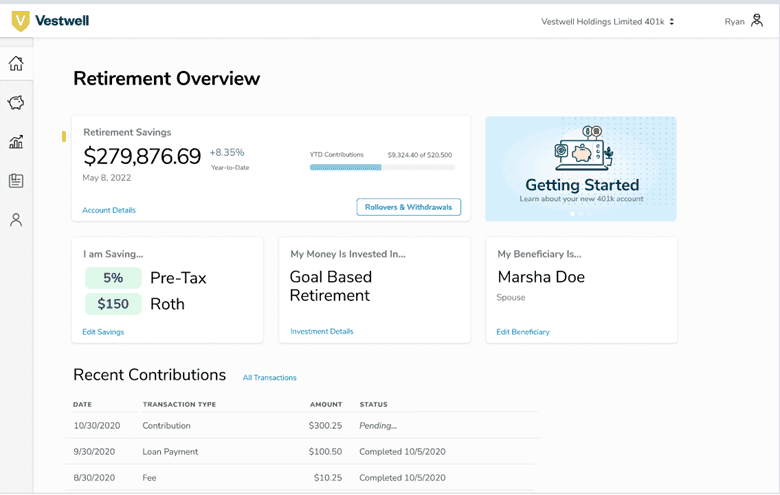Click the Vestwell shield logo

click(20, 21)
